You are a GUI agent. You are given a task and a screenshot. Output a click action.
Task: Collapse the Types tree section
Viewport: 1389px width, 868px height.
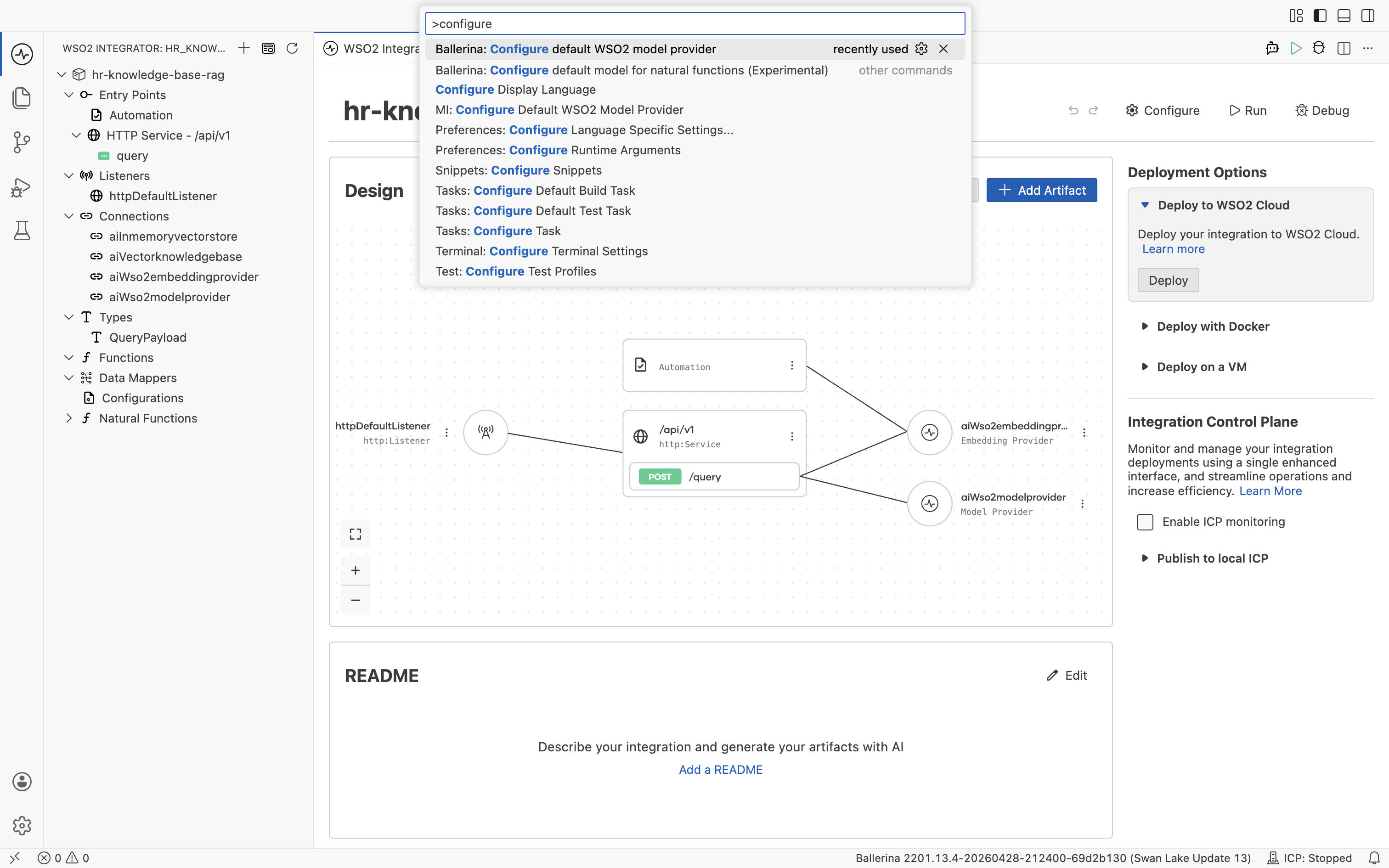tap(69, 317)
